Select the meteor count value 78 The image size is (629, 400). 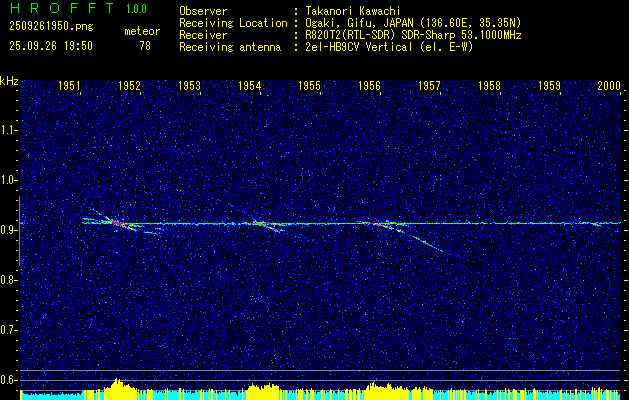click(x=145, y=46)
